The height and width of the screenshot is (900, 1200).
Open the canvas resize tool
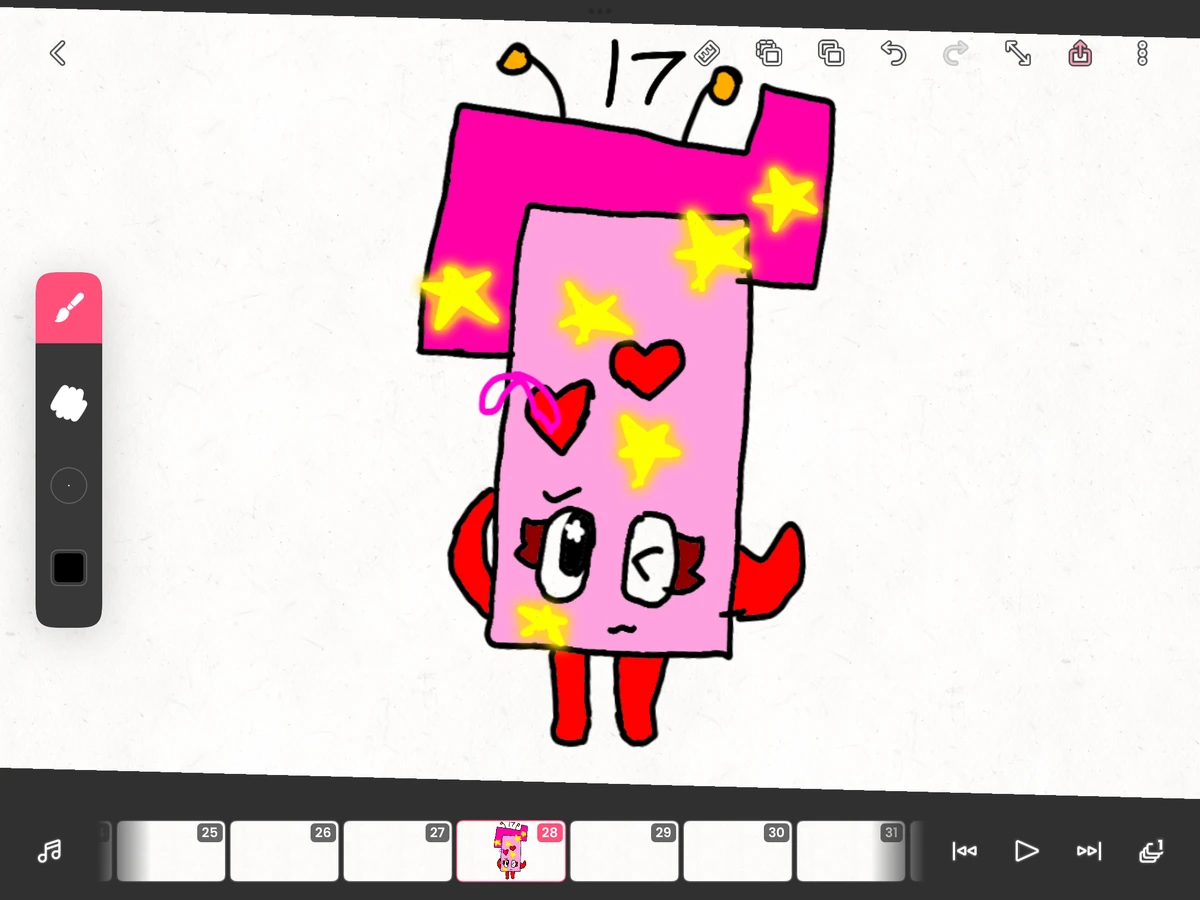tap(1018, 53)
